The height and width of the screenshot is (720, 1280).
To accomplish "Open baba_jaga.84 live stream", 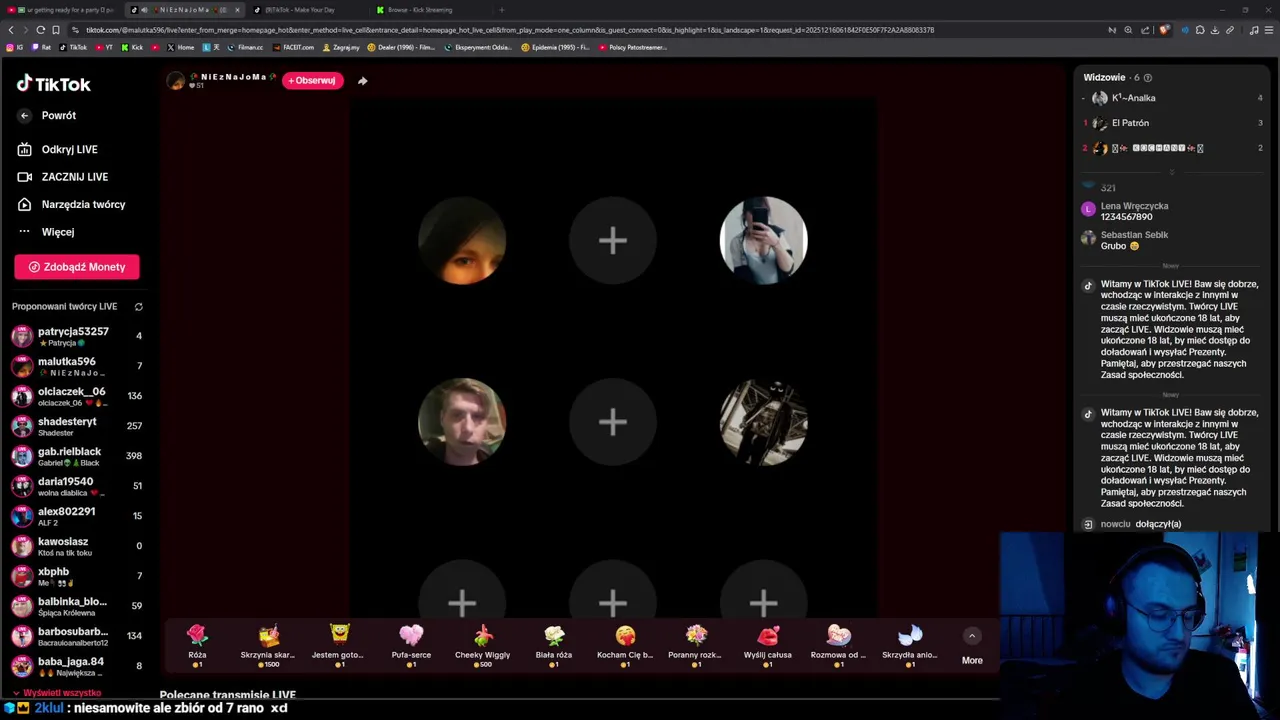I will click(x=77, y=666).
